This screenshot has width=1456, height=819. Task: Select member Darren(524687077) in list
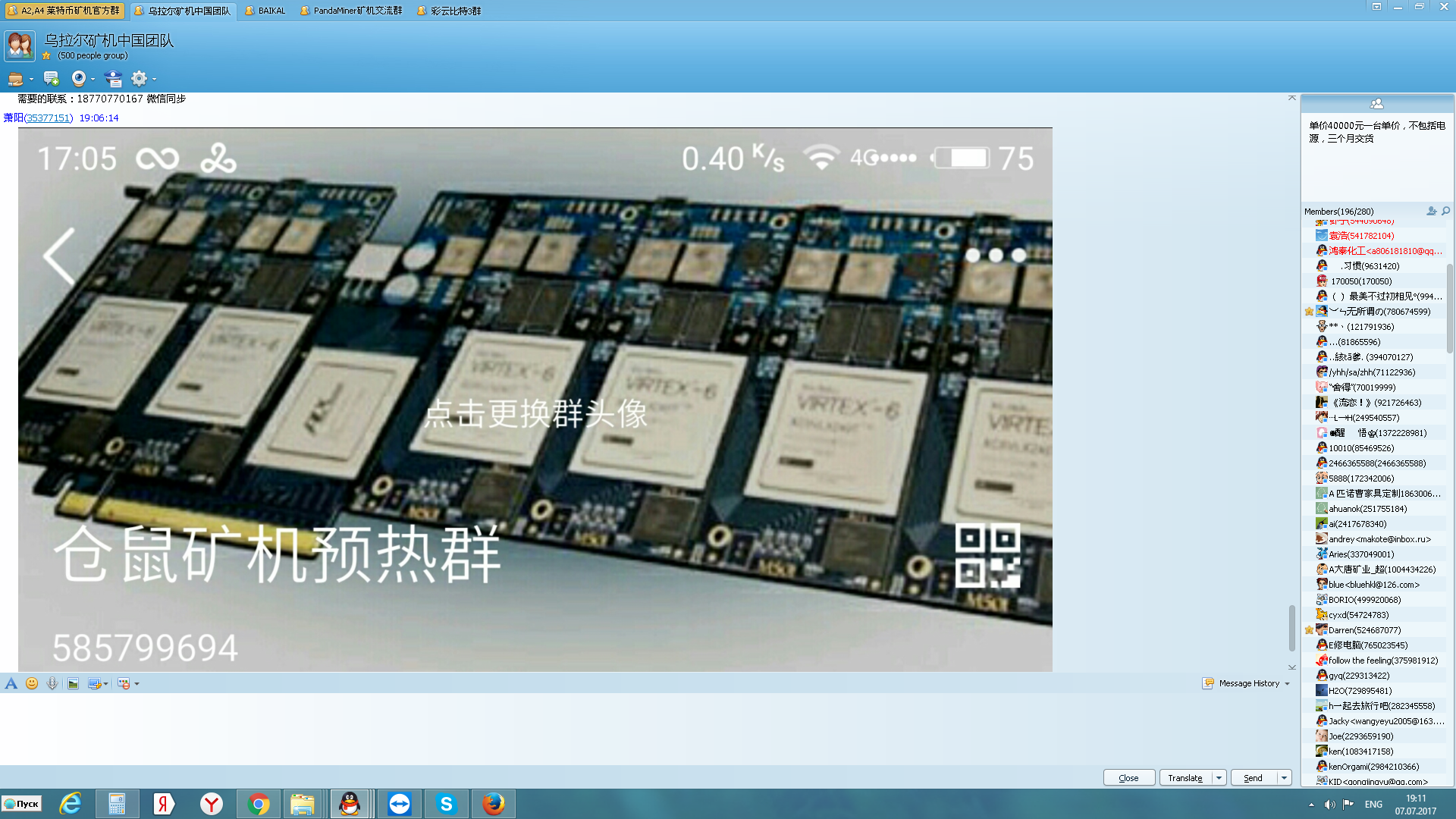tap(1364, 630)
